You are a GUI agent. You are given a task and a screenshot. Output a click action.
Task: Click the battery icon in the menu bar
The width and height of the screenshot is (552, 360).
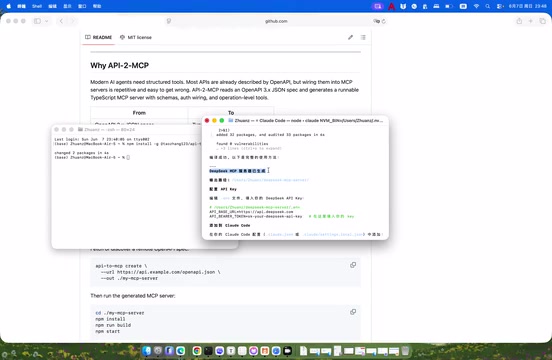click(449, 6)
